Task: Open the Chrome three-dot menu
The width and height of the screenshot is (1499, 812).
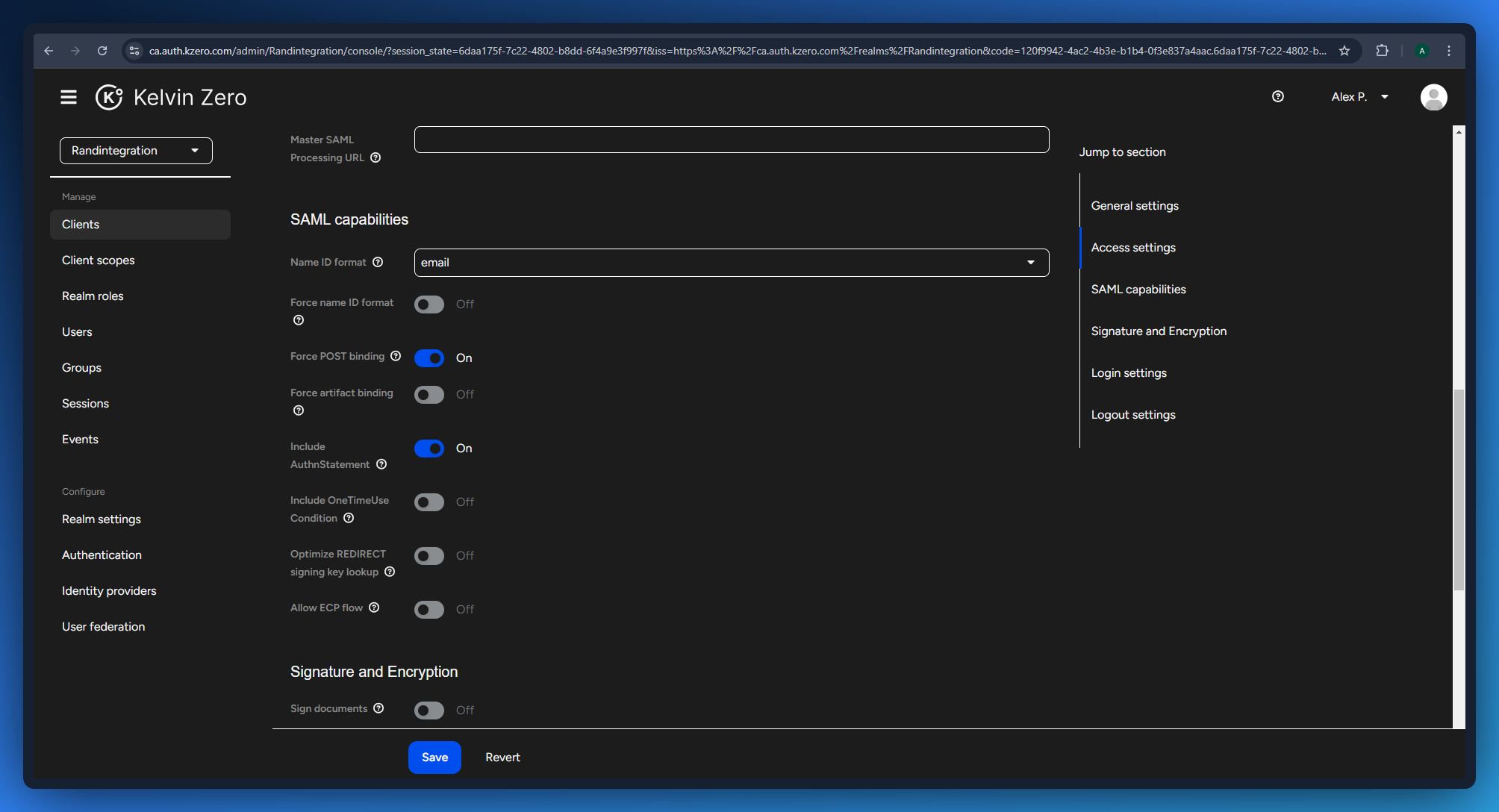Action: (1449, 51)
